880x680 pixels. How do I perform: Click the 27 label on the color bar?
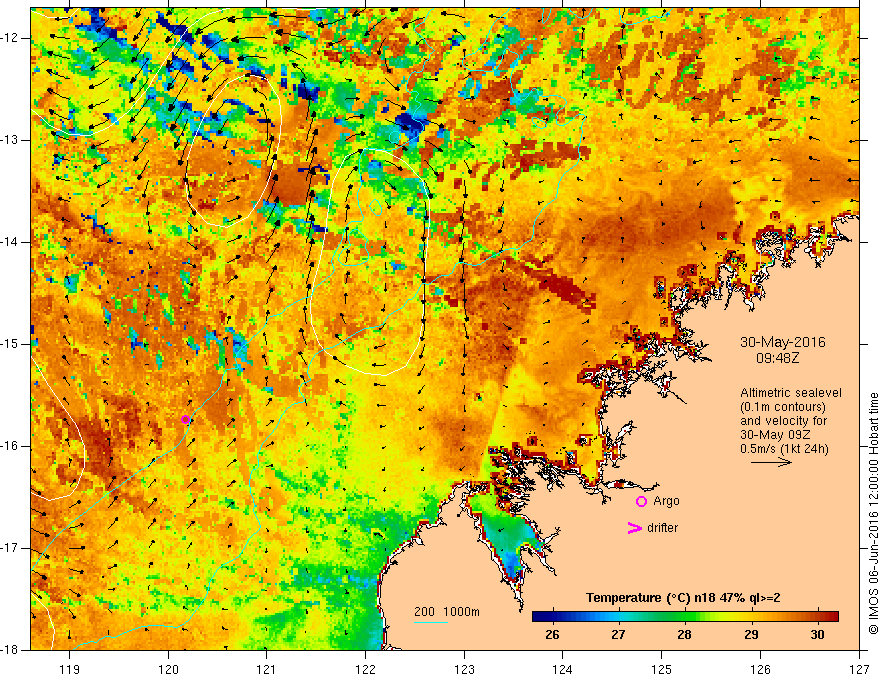pos(618,635)
